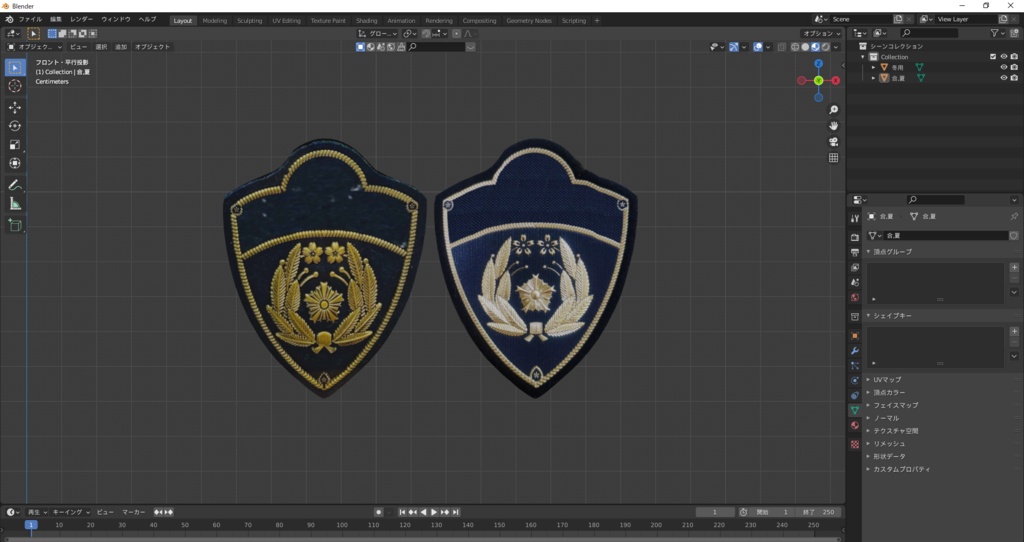
Task: Select the Select Box tool in toolbar
Action: (x=15, y=67)
